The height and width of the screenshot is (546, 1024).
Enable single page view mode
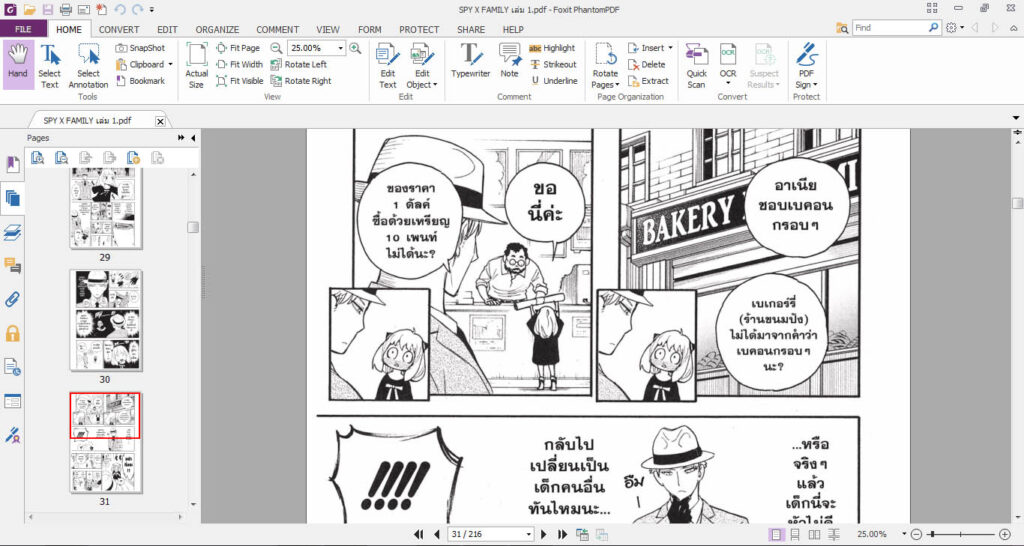(775, 534)
